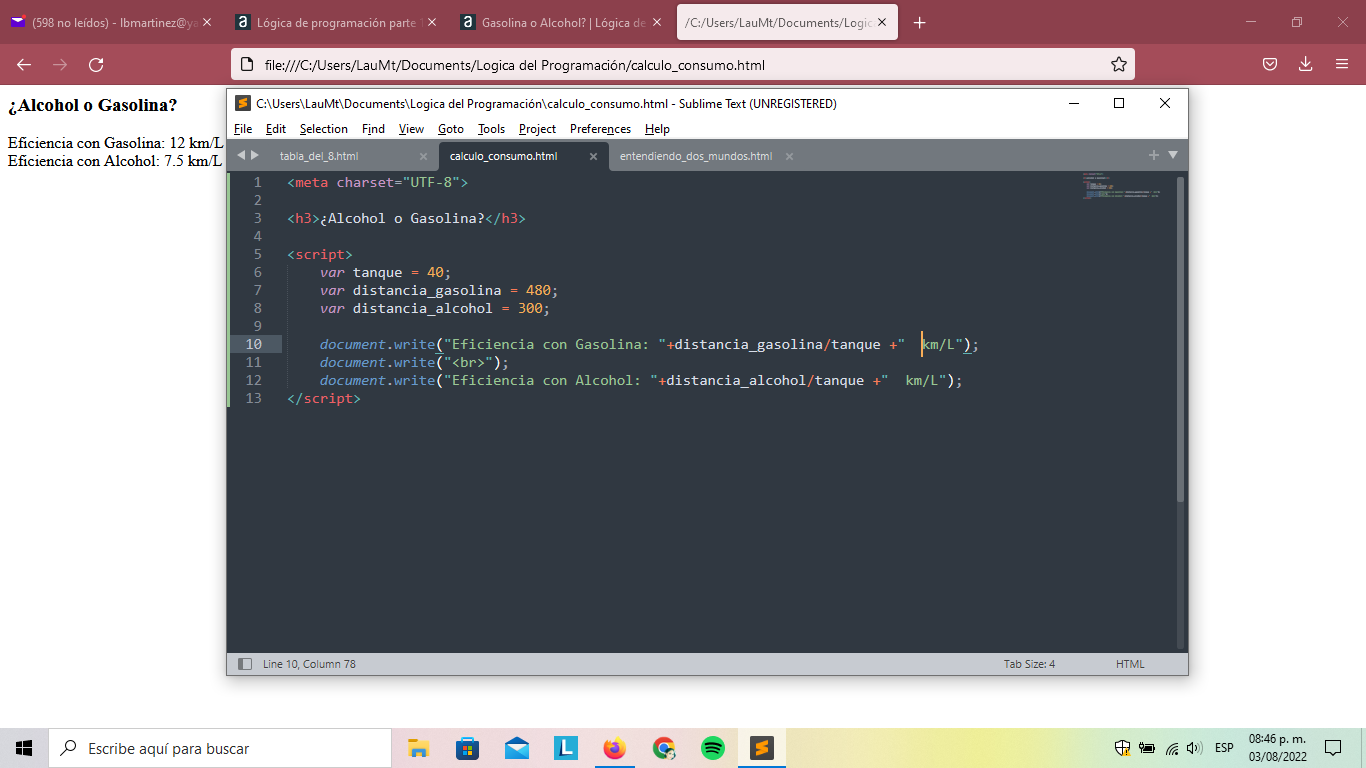Open Sublime Text File menu
The height and width of the screenshot is (768, 1366).
pyautogui.click(x=243, y=129)
